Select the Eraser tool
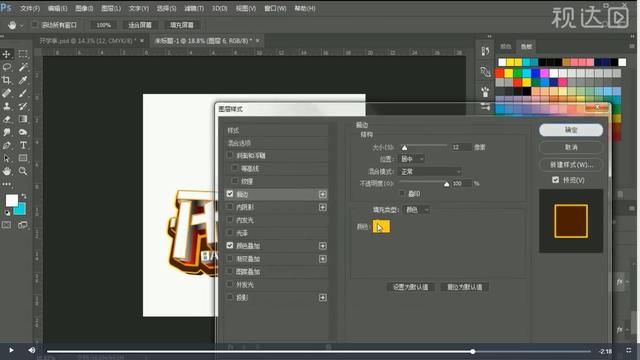Screen dimensions: 640x360 [7, 119]
